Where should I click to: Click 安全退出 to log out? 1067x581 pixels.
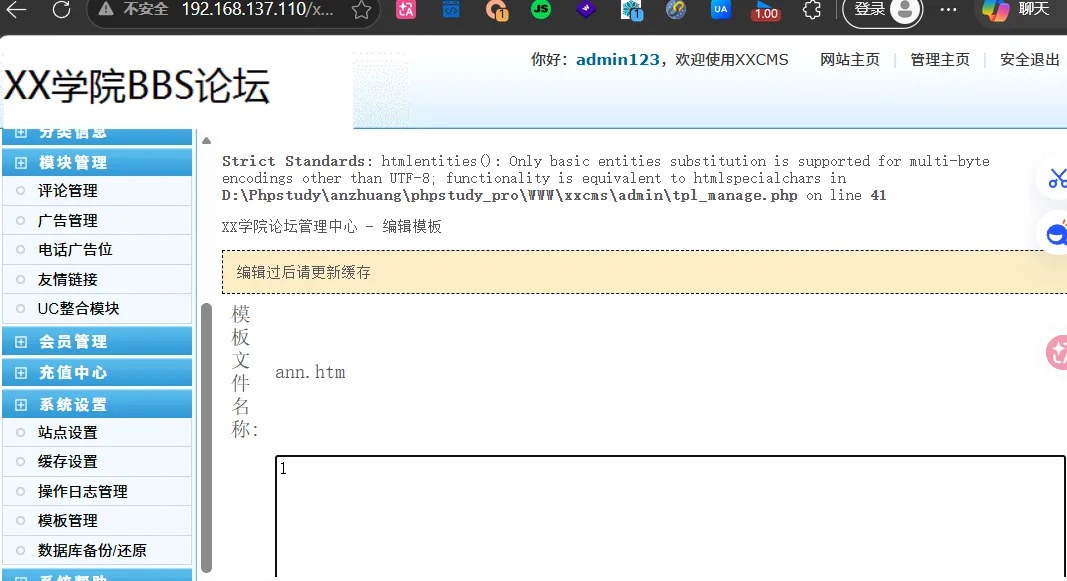click(1030, 60)
